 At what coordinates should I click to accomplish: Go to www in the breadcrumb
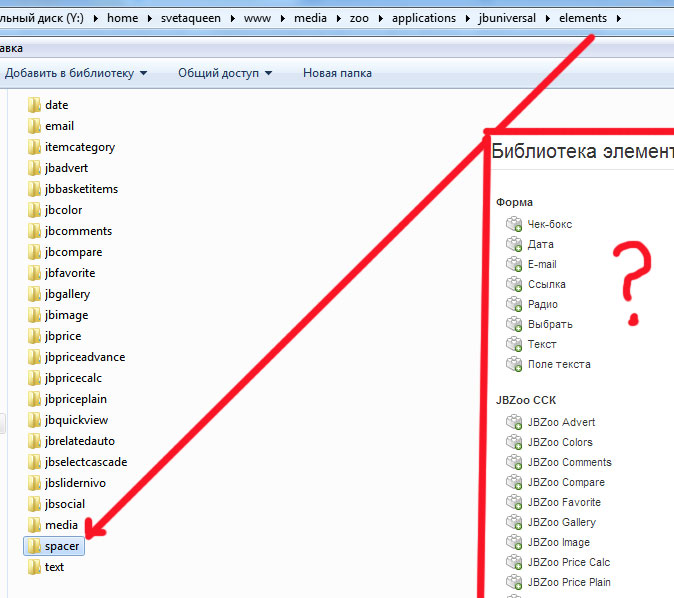257,18
